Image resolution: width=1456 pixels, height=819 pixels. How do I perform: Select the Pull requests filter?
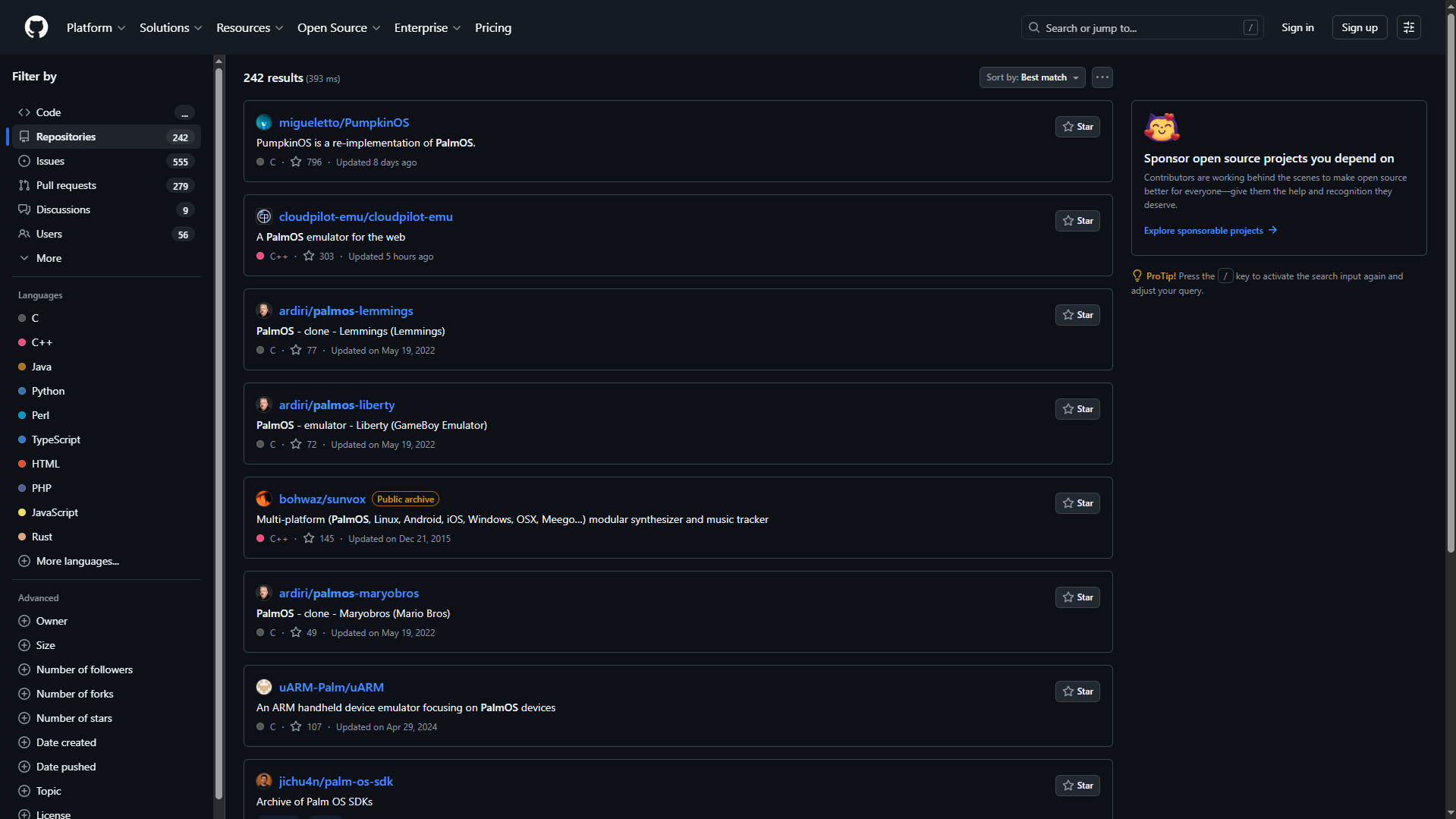(x=106, y=185)
